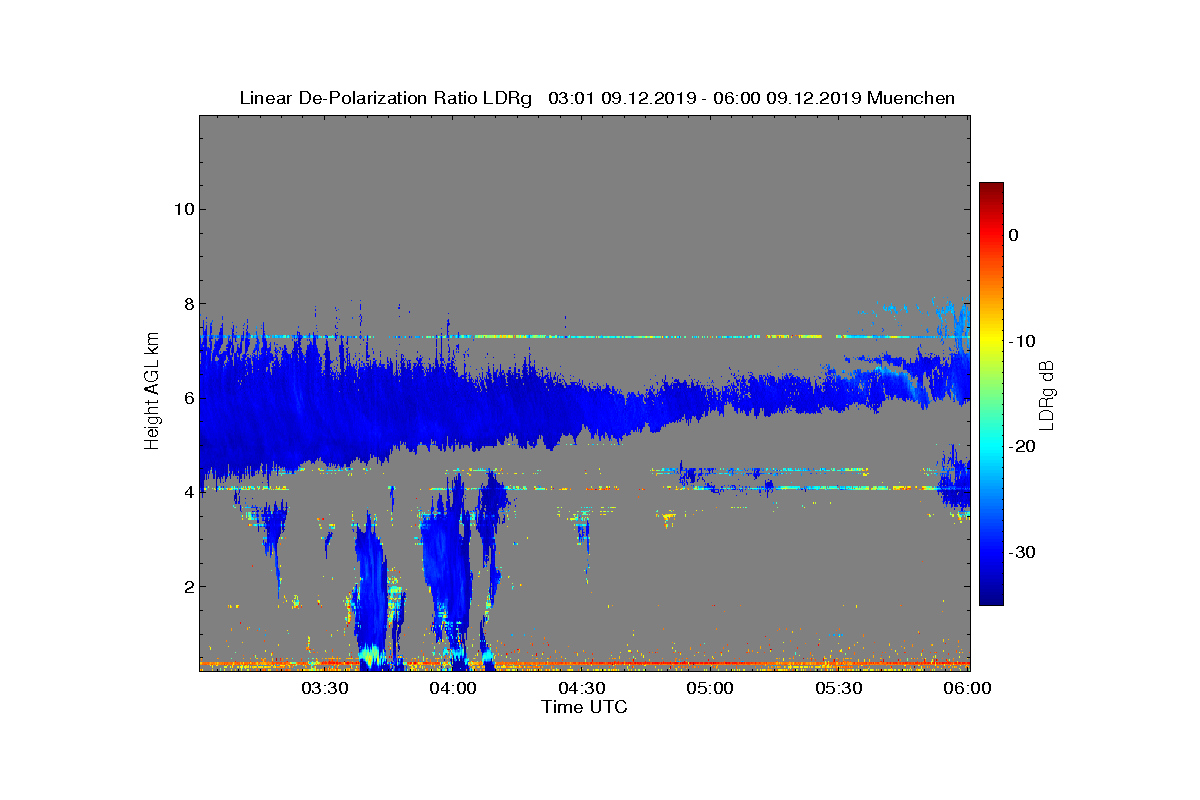Click the height tick label 6

187,398
